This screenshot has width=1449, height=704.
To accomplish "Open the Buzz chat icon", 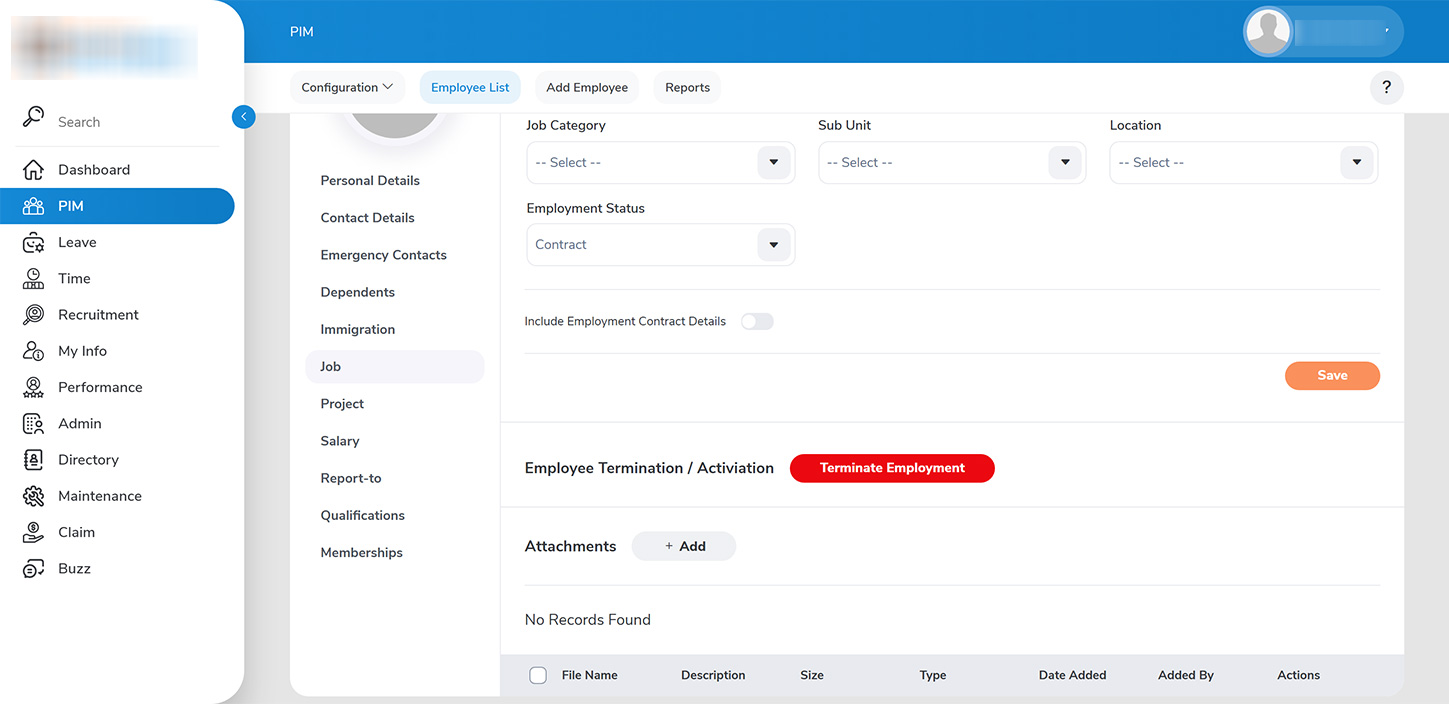I will tap(34, 569).
